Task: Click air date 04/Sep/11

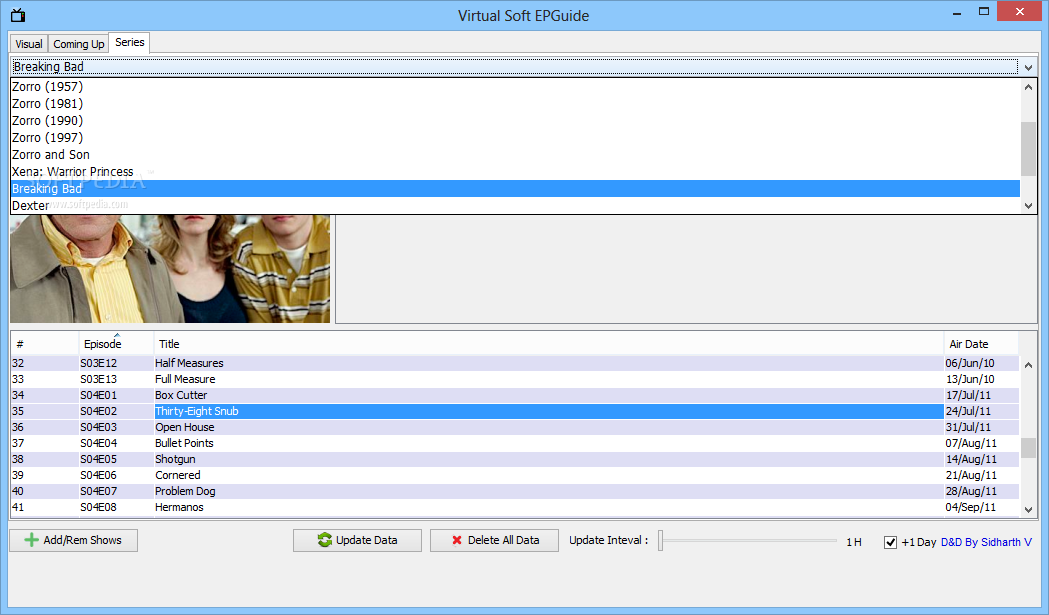Action: [x=971, y=508]
